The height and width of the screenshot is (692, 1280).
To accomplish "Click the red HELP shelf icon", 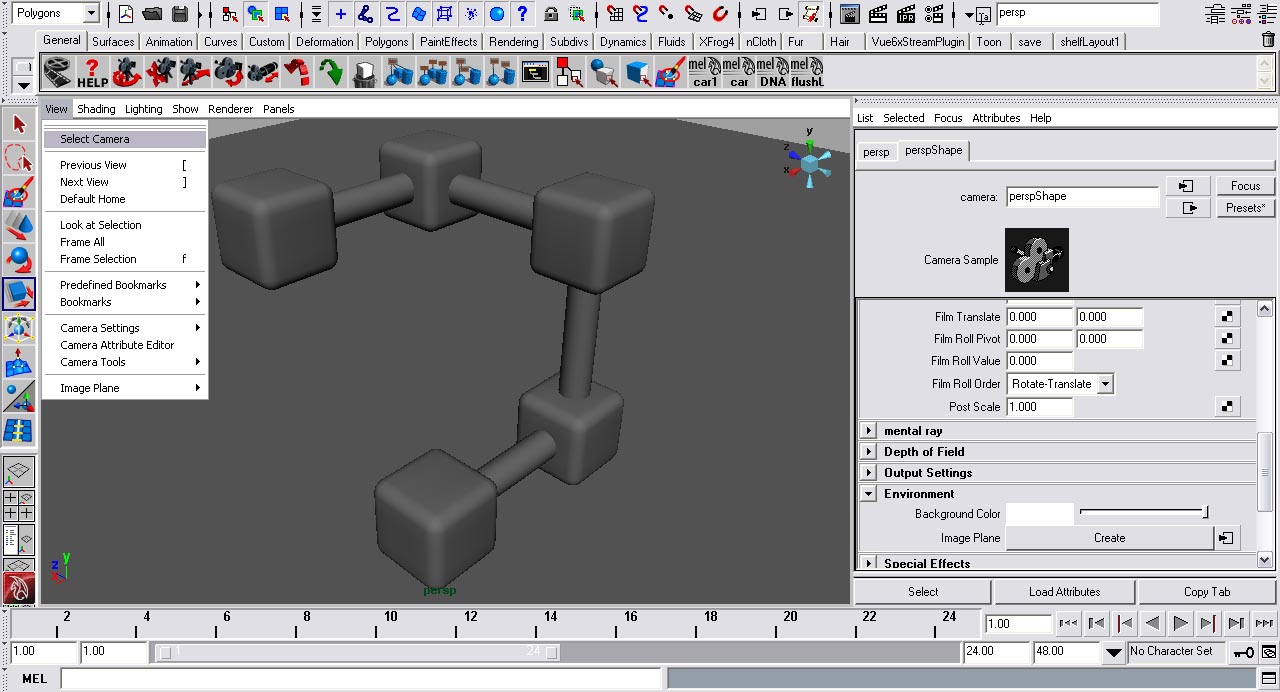I will [91, 72].
